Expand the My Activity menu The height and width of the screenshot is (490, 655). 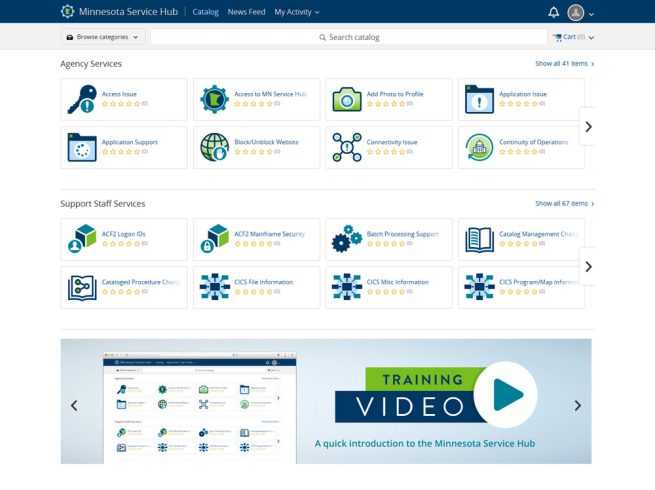point(297,12)
